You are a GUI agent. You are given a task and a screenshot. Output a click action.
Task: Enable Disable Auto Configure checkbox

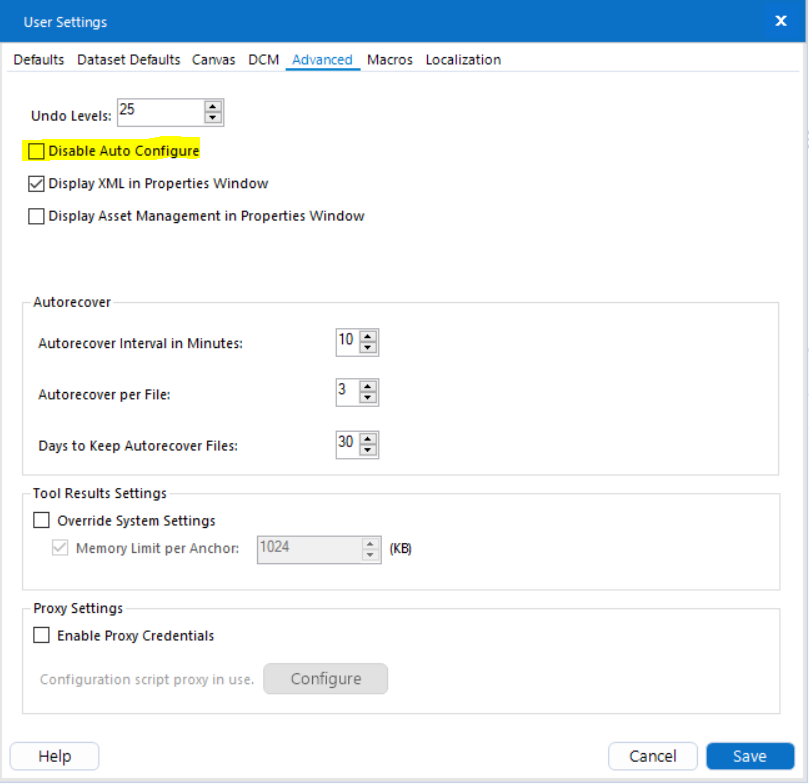[37, 152]
